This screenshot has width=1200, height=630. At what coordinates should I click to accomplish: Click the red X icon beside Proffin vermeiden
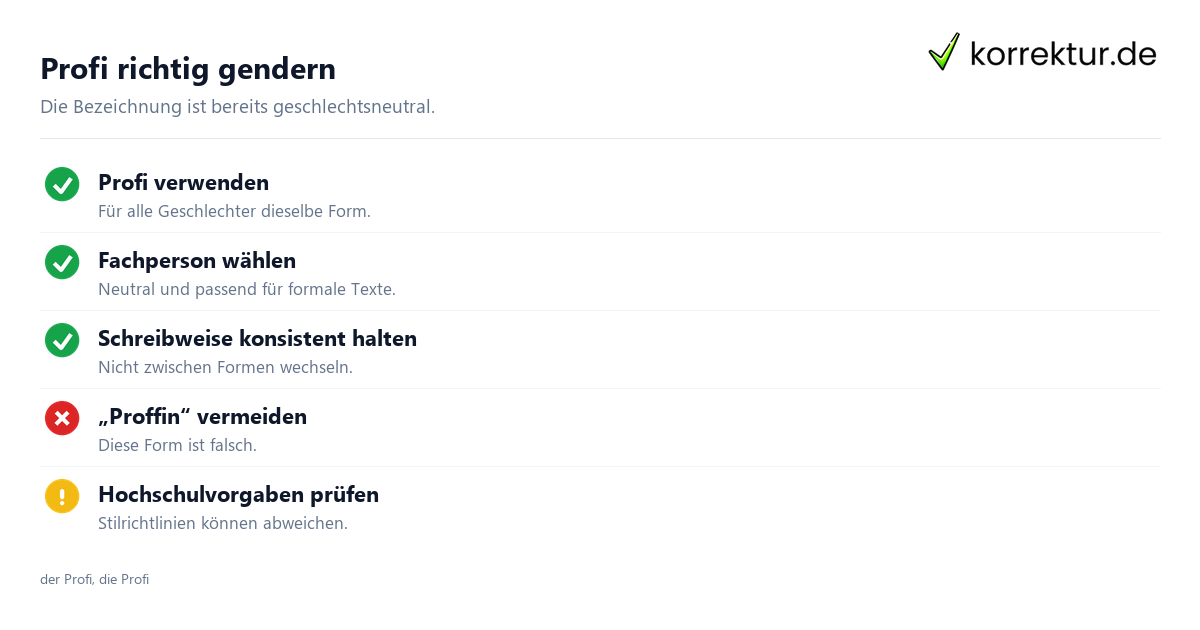pos(62,418)
